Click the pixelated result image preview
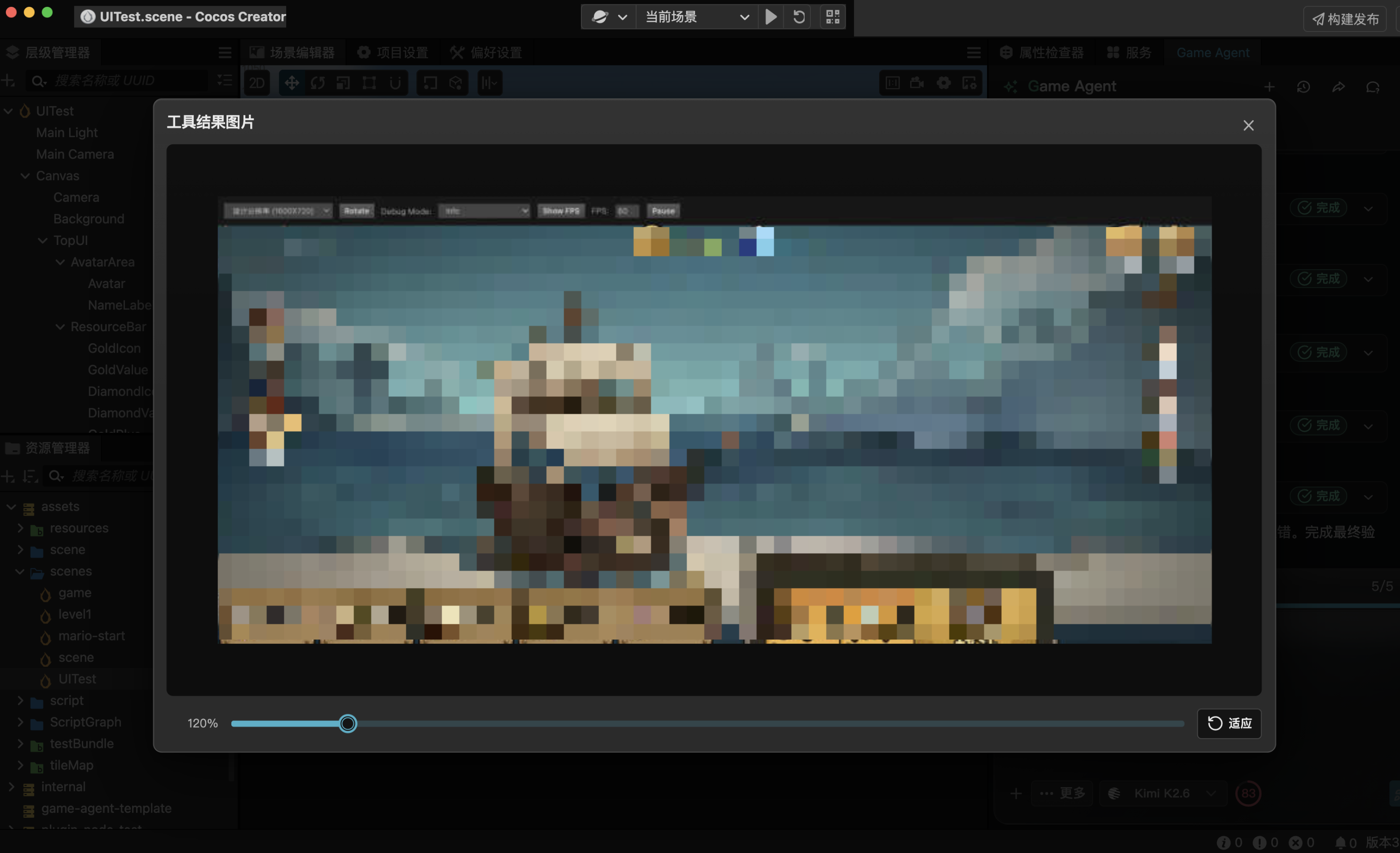The width and height of the screenshot is (1400, 853). [714, 420]
